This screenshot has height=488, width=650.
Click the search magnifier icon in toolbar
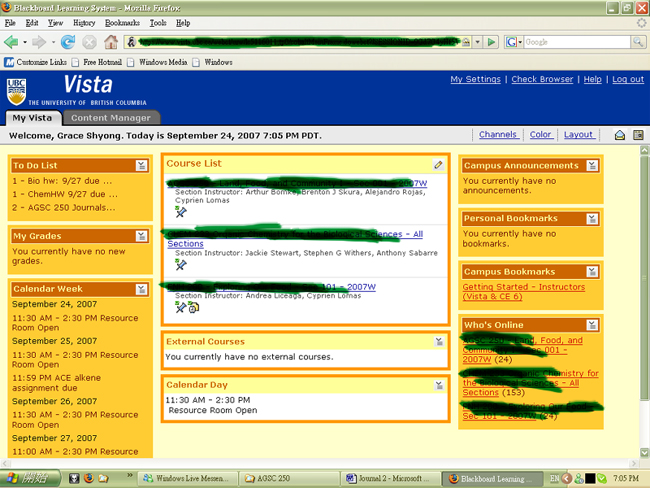point(638,42)
